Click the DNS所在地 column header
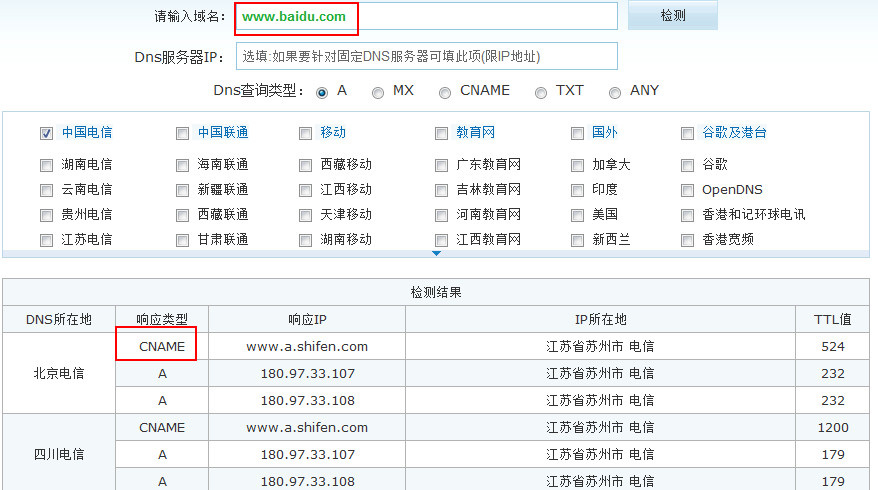This screenshot has width=878, height=490. [59, 319]
